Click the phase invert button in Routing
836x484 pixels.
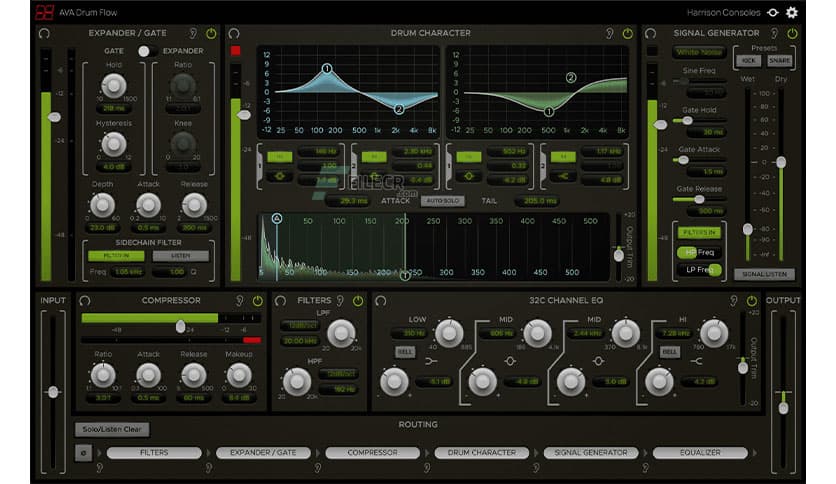point(83,453)
